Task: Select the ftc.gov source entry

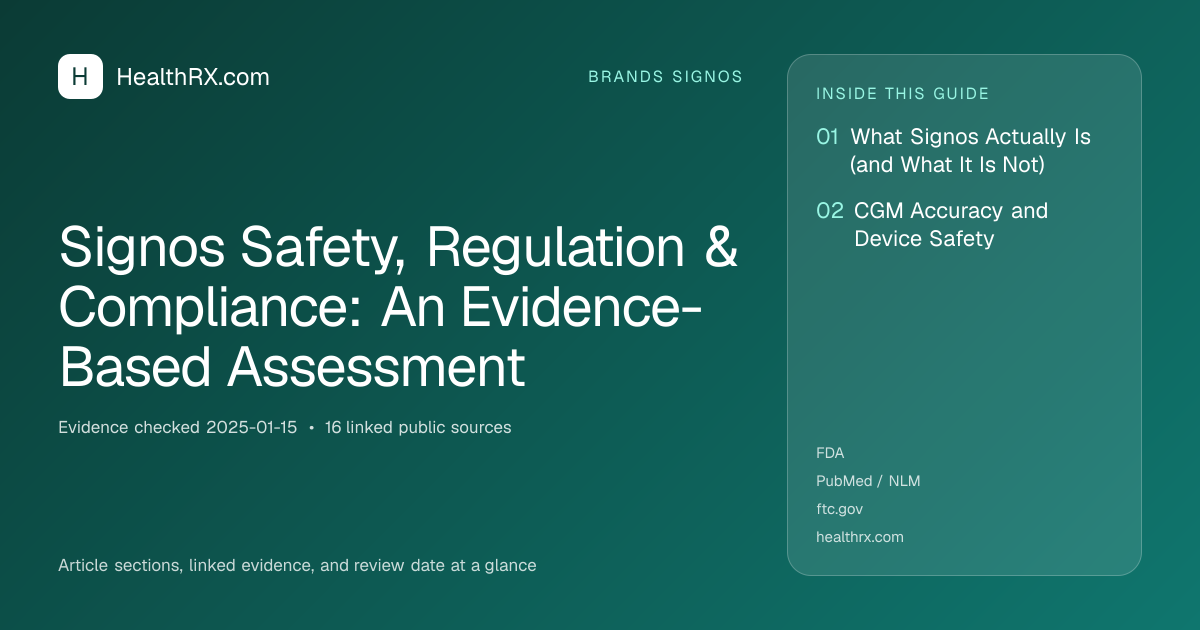Action: coord(840,509)
